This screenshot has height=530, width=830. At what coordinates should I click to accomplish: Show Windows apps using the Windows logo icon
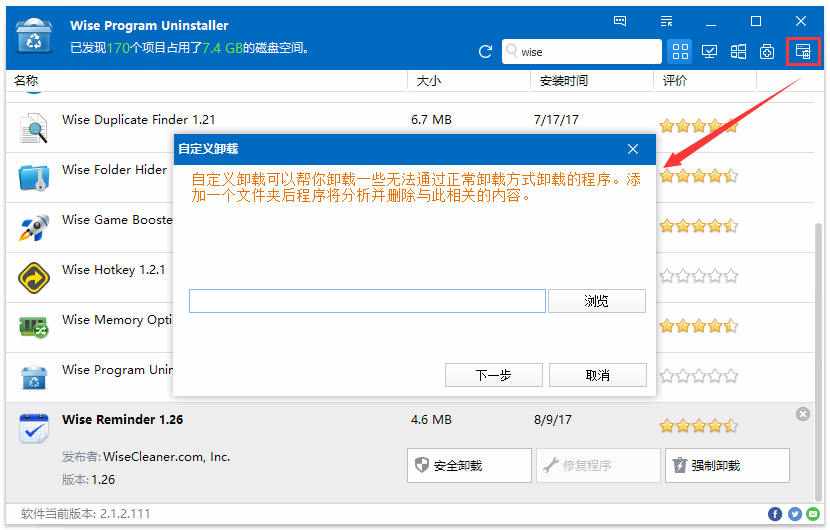[738, 52]
